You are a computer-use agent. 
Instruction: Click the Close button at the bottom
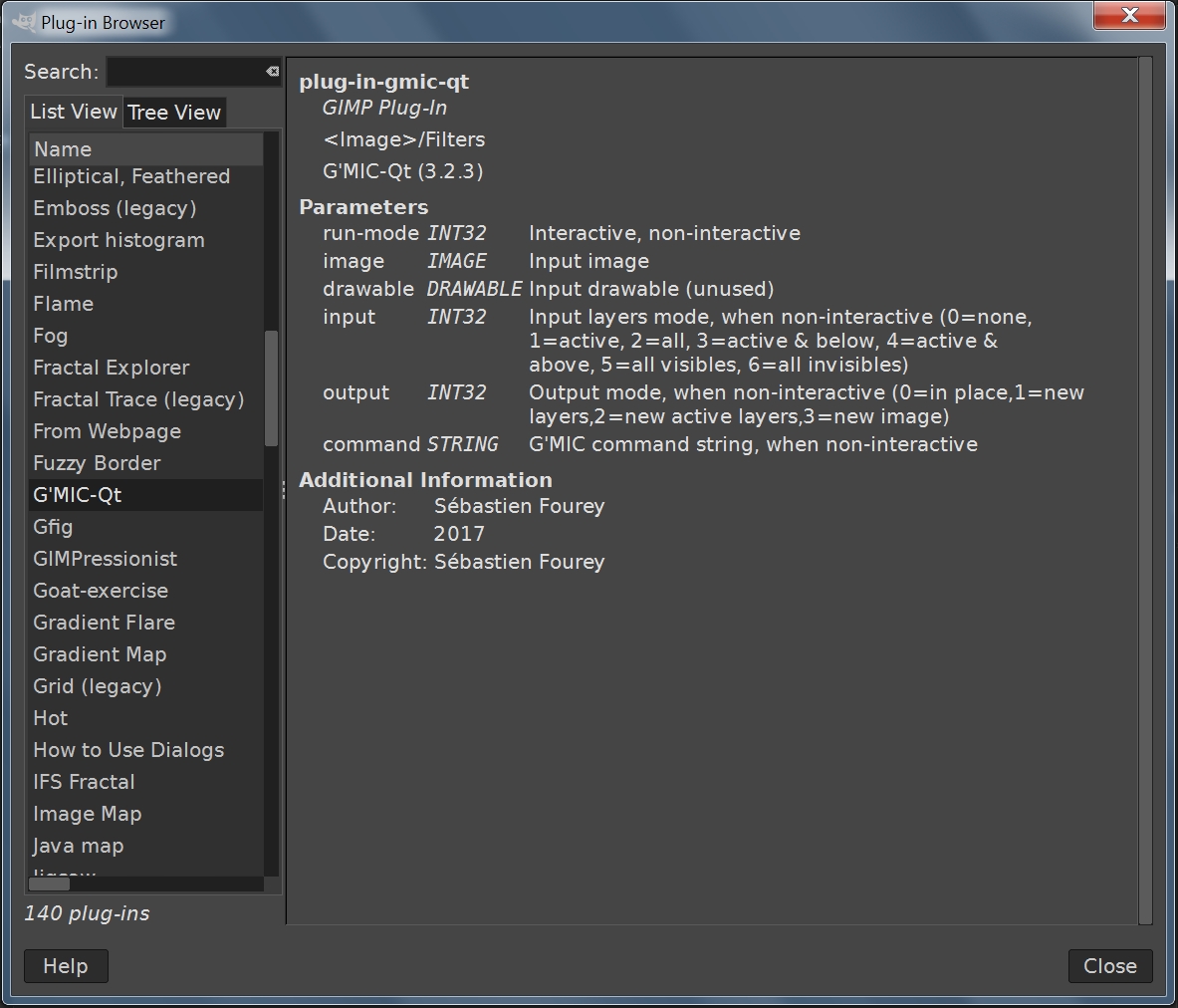point(1109,966)
